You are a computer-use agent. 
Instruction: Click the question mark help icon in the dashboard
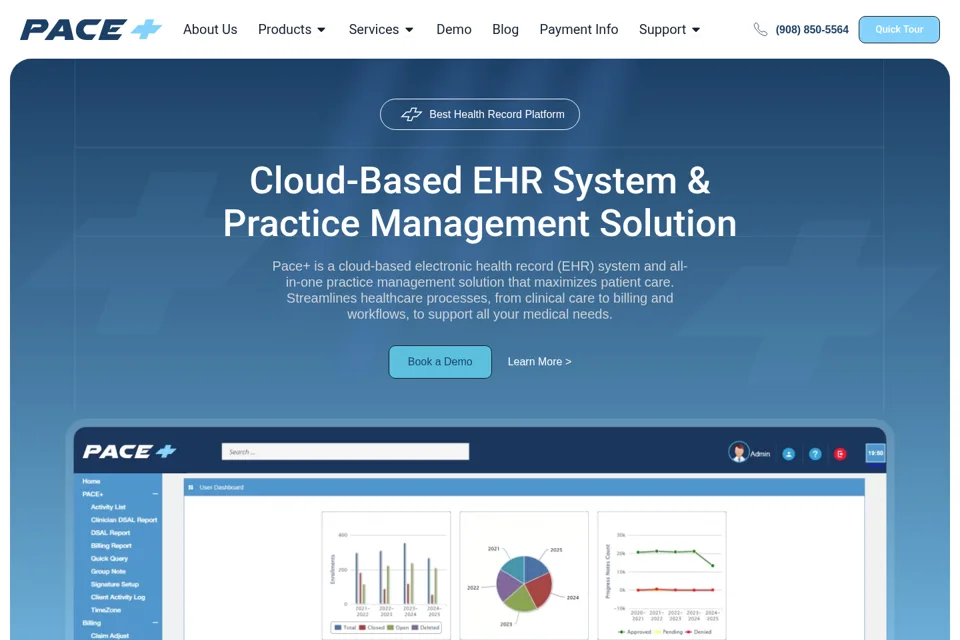[x=815, y=454]
